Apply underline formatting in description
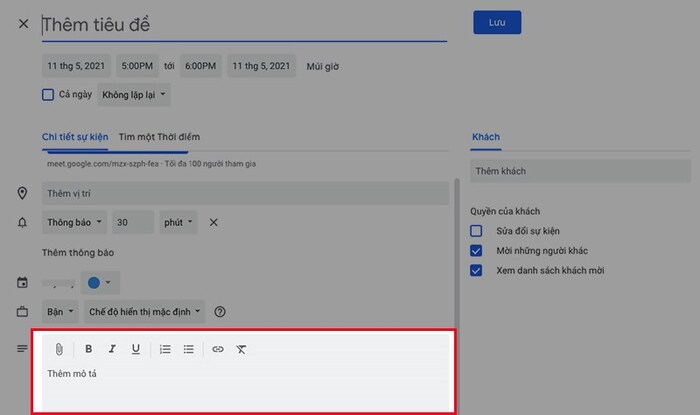The height and width of the screenshot is (415, 700). 135,349
